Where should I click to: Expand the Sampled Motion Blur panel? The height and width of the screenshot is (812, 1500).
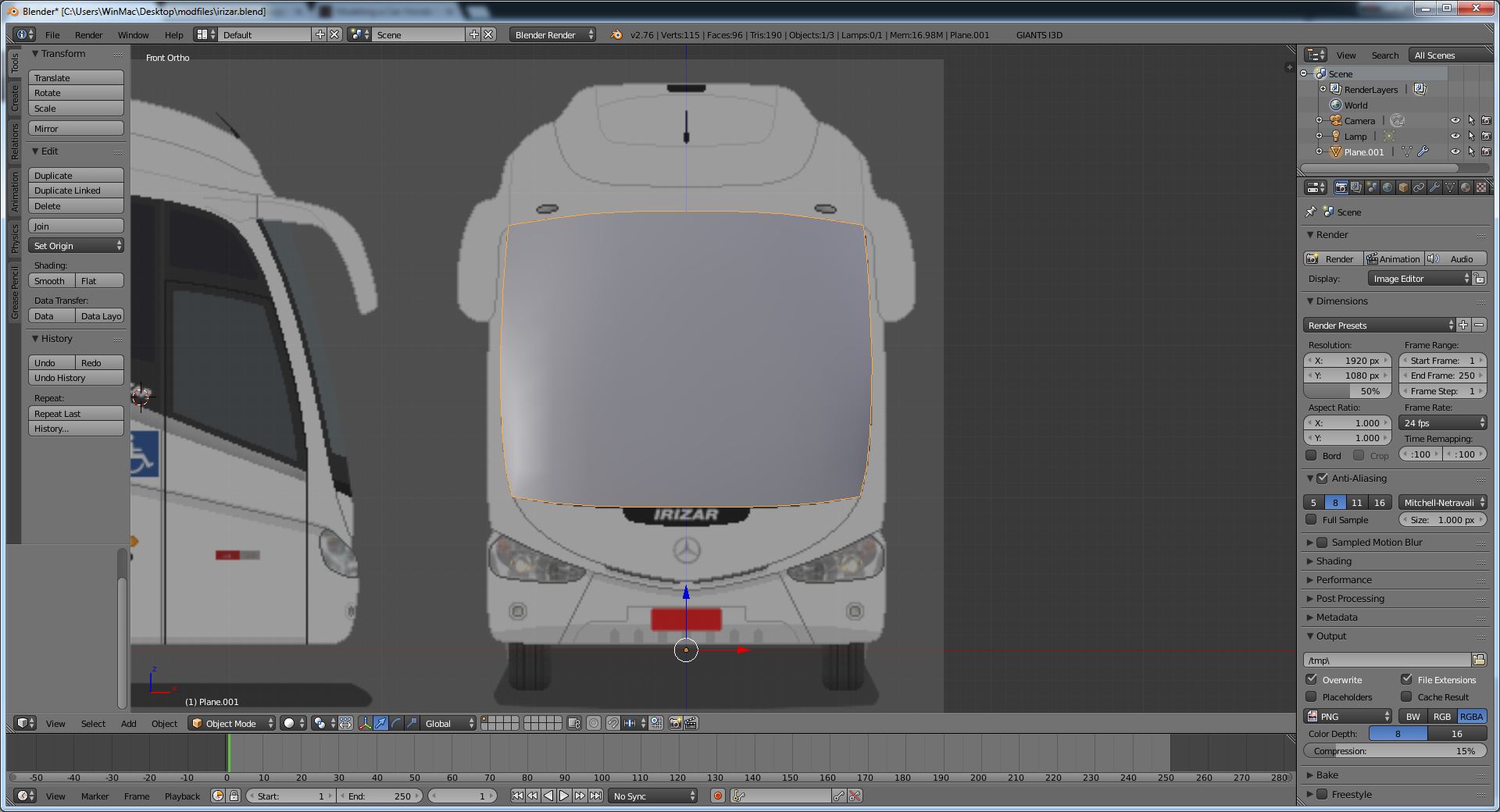1310,542
